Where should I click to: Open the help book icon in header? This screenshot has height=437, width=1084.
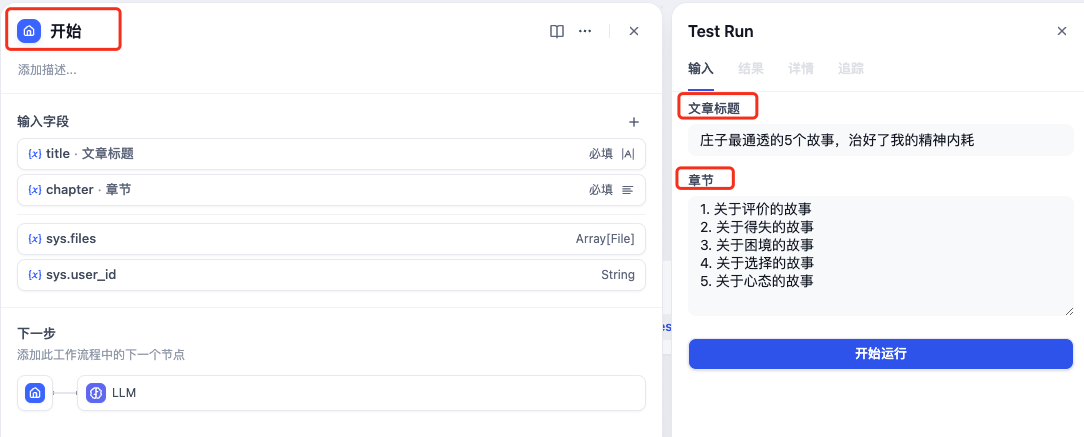tap(557, 31)
